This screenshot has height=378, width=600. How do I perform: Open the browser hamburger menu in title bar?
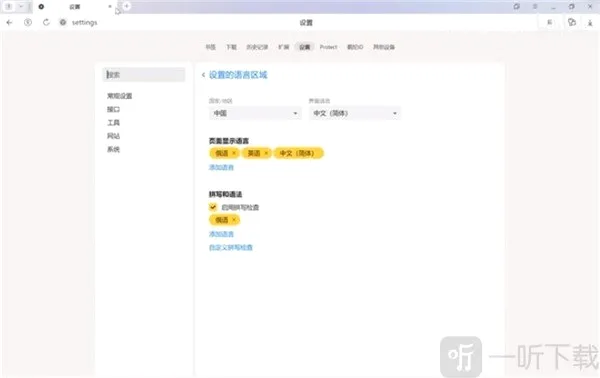coord(535,7)
